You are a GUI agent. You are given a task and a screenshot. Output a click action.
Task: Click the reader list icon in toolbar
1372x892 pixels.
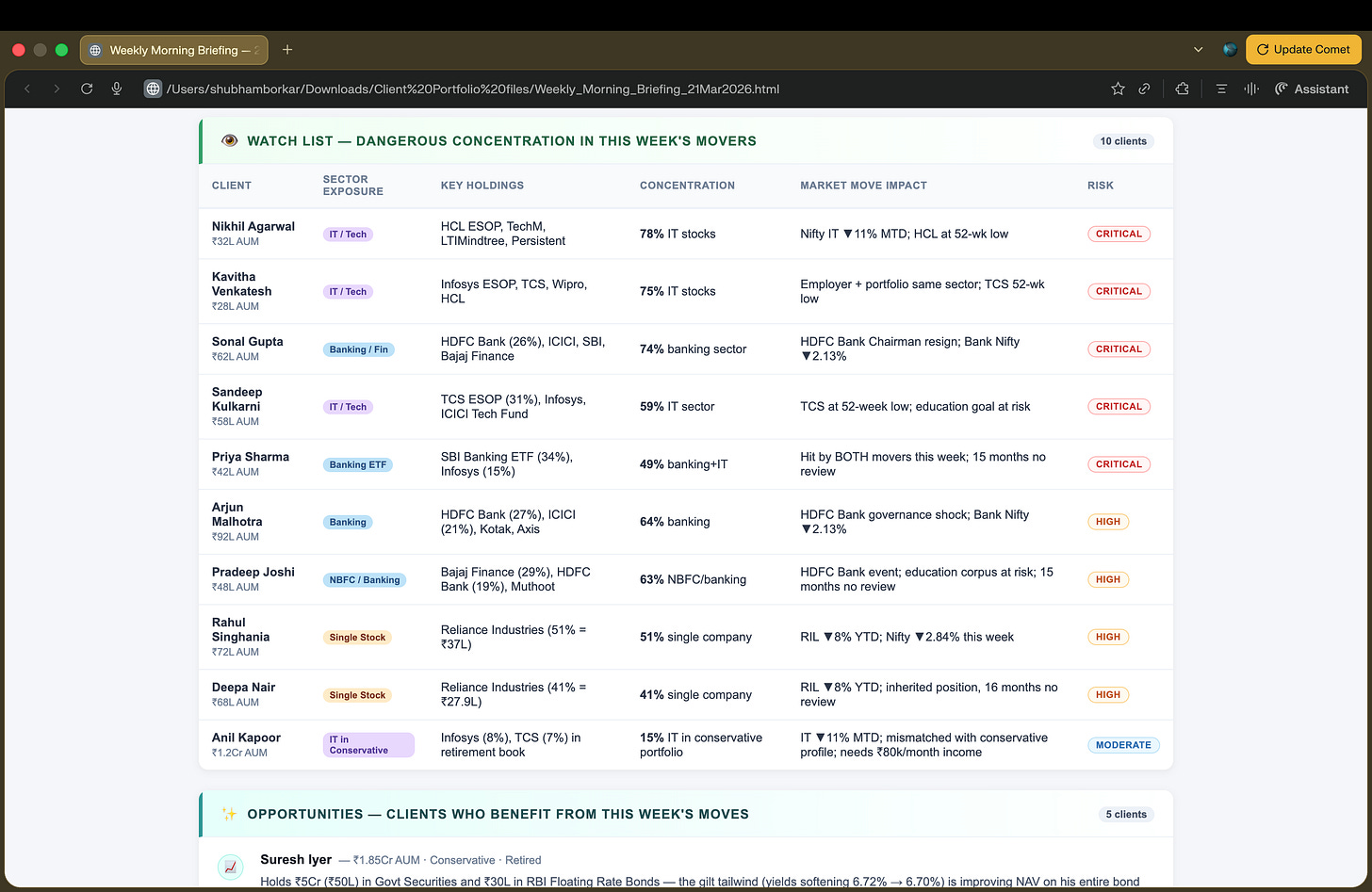tap(1221, 89)
